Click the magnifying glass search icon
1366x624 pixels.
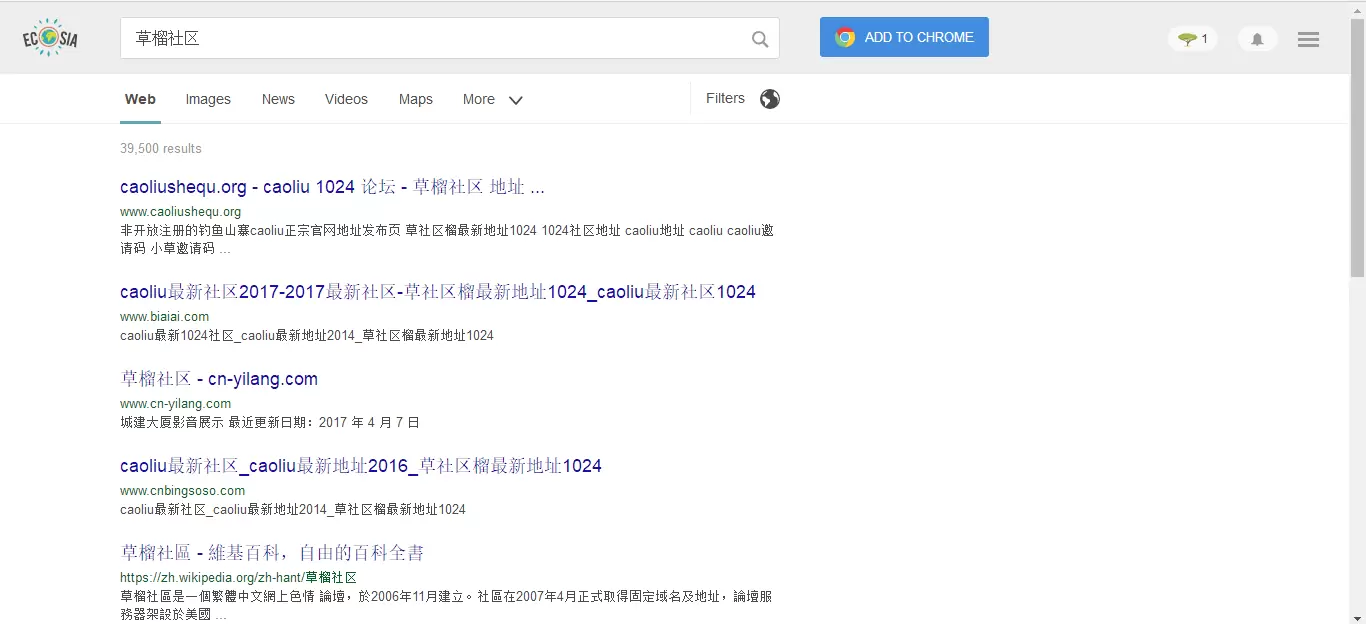point(760,39)
